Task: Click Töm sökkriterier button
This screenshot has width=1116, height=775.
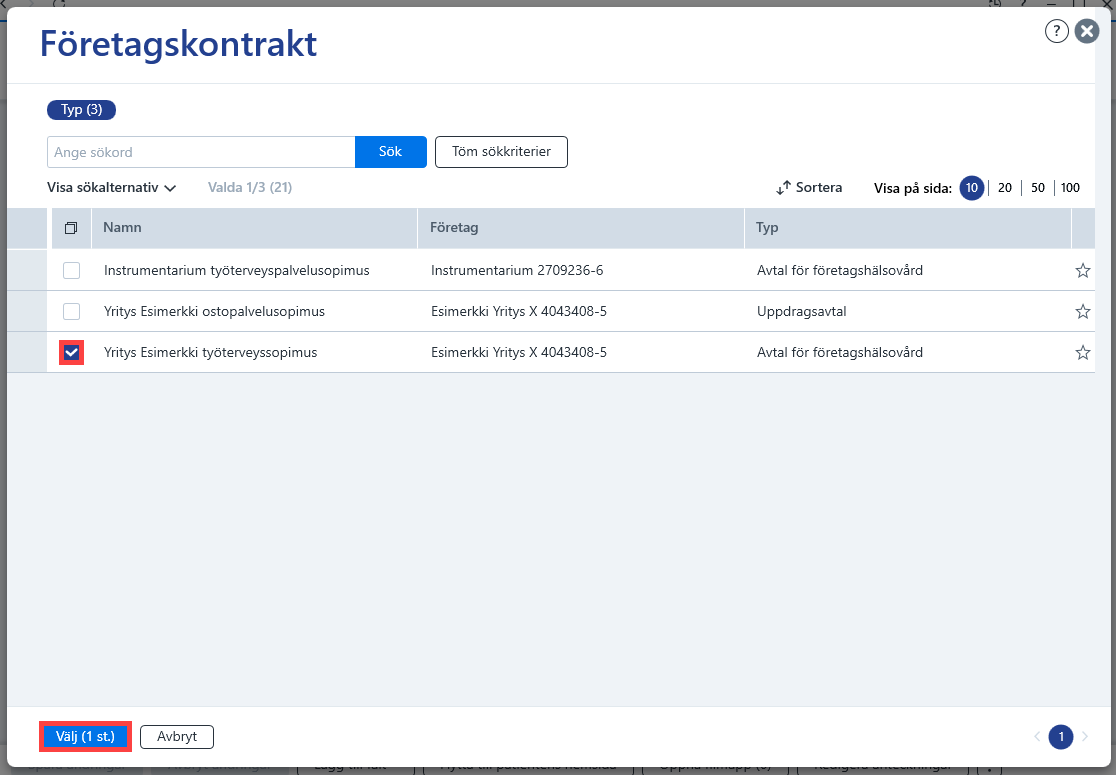Action: (x=501, y=152)
